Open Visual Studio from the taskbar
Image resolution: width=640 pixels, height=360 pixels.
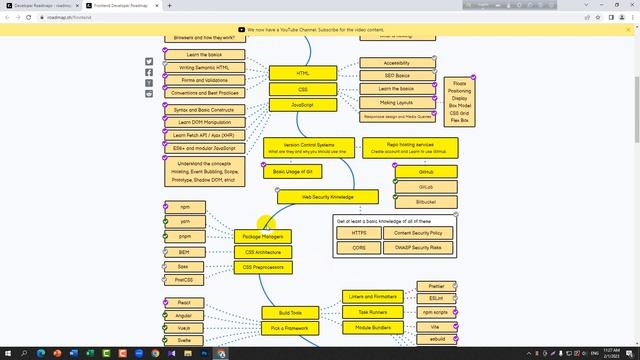coord(171,353)
